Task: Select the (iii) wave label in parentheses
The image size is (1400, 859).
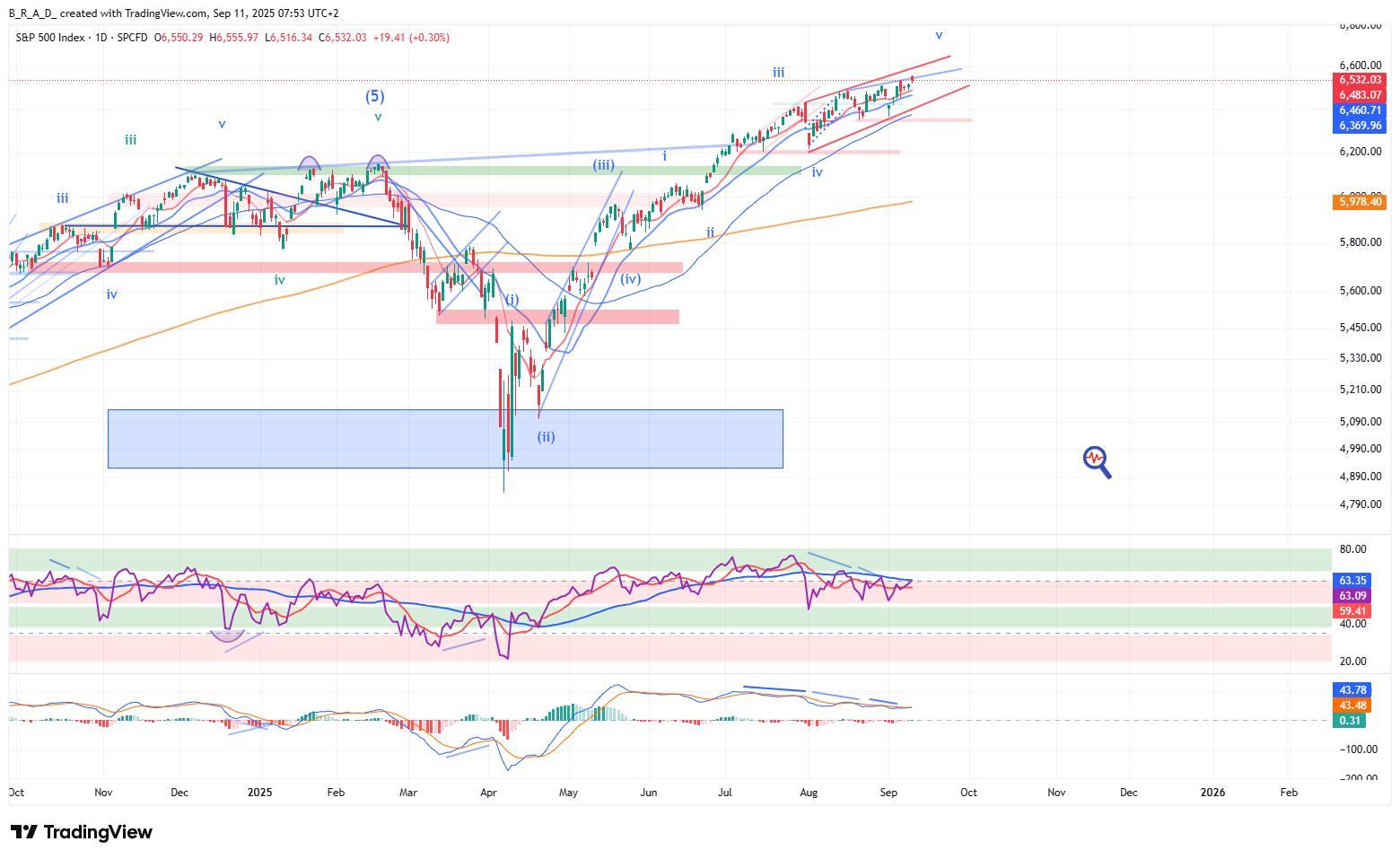Action: (x=603, y=165)
